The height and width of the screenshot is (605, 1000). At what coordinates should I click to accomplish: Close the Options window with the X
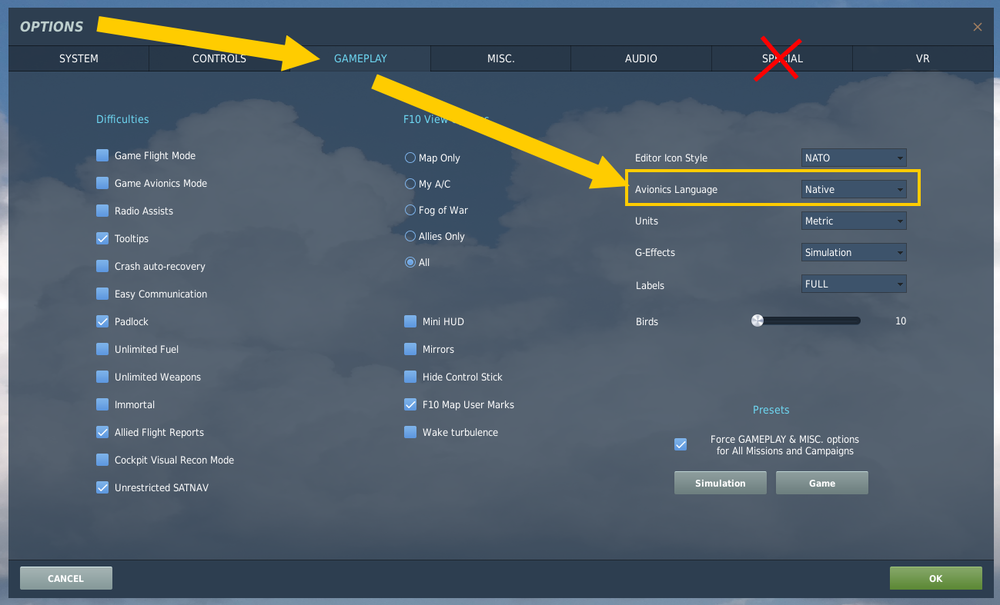point(977,27)
